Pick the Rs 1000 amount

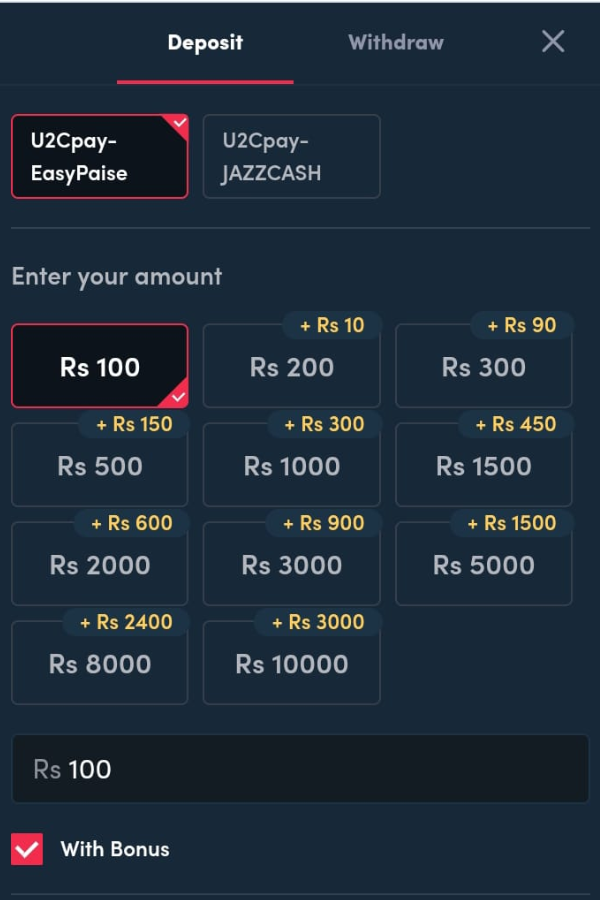coord(291,467)
